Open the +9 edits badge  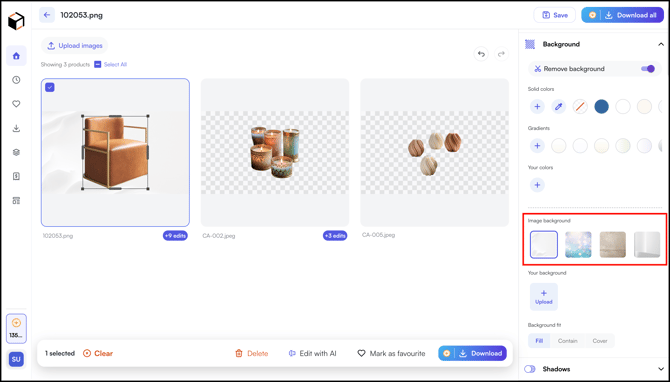click(x=175, y=235)
